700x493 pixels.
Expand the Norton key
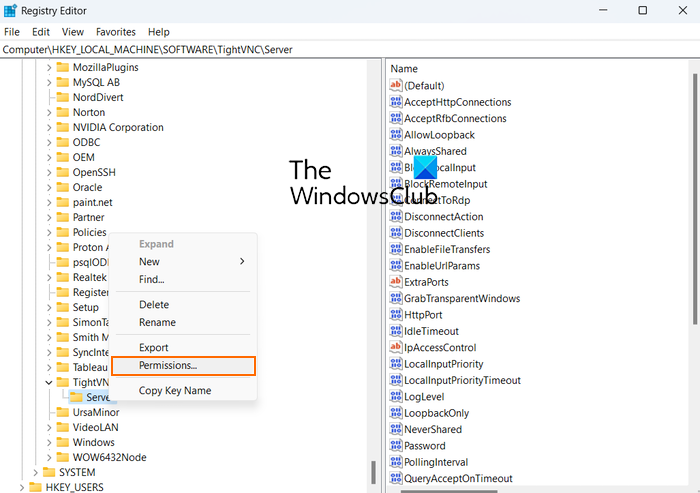tap(49, 113)
